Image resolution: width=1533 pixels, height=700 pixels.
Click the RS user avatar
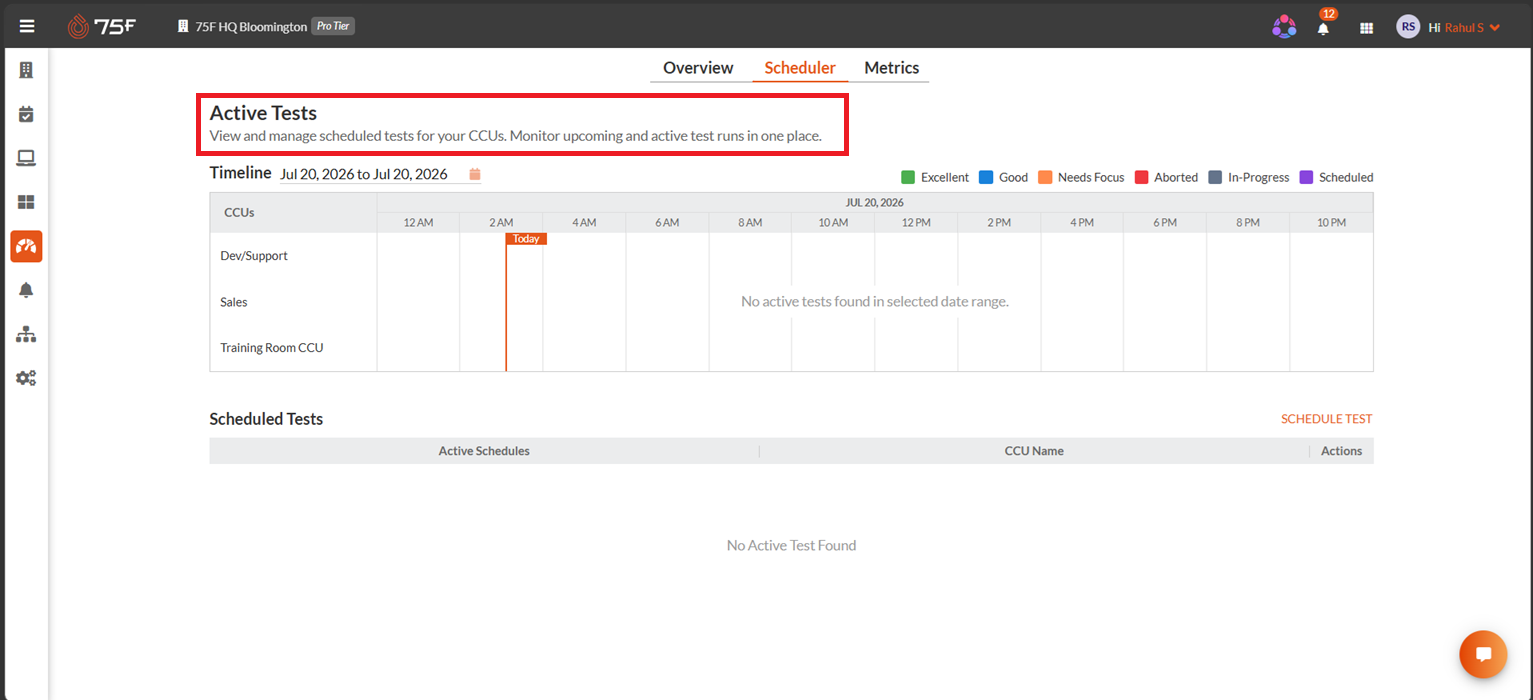coord(1408,27)
